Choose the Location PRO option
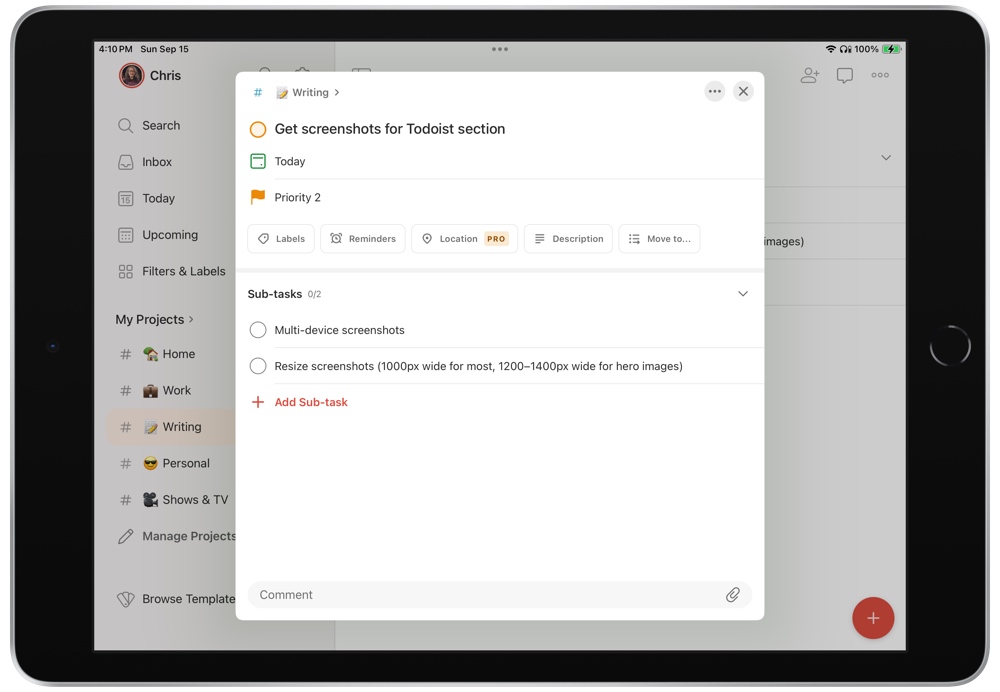The width and height of the screenshot is (1000, 692). pyautogui.click(x=464, y=239)
